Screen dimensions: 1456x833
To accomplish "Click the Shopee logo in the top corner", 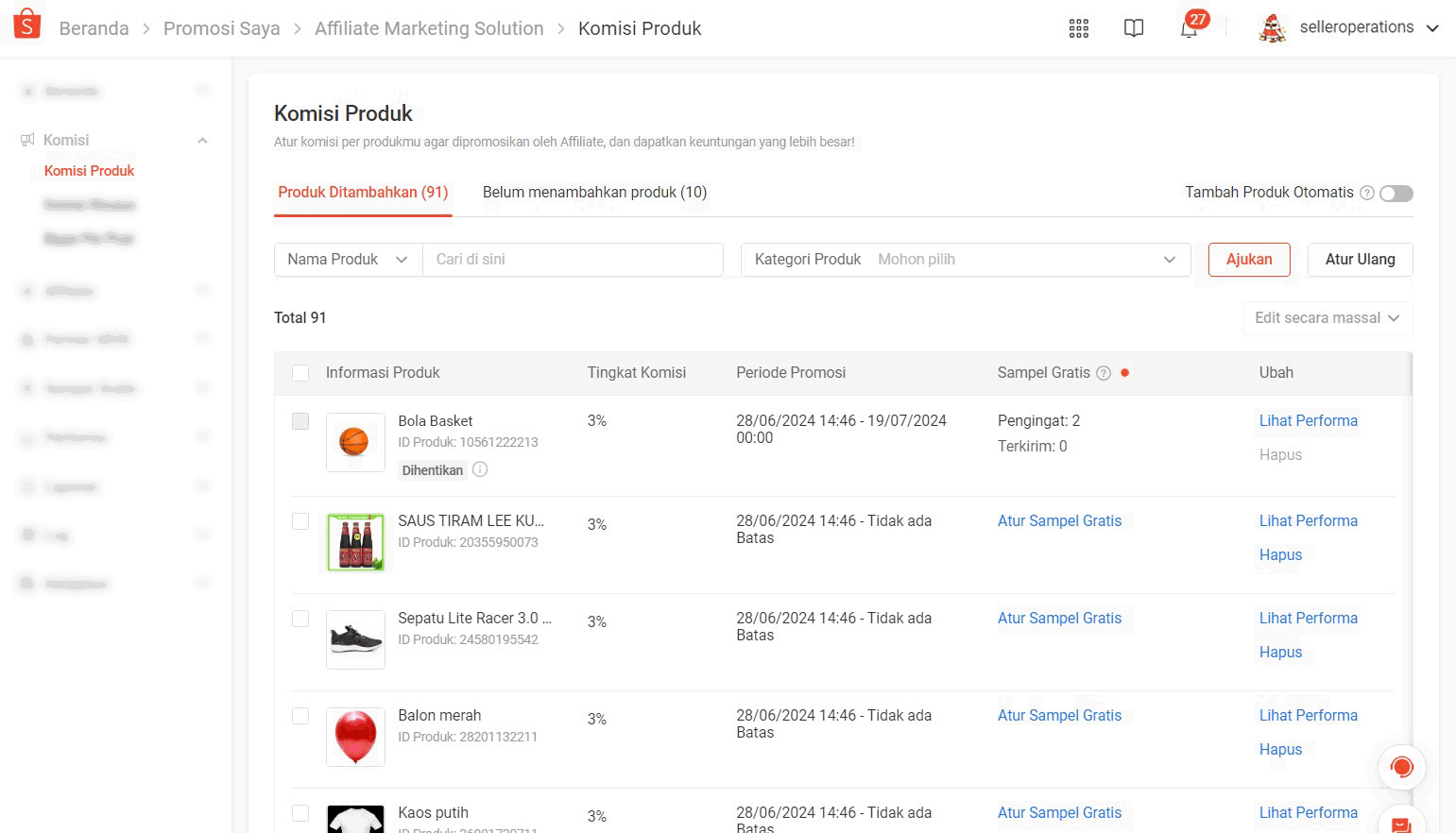I will pyautogui.click(x=26, y=23).
